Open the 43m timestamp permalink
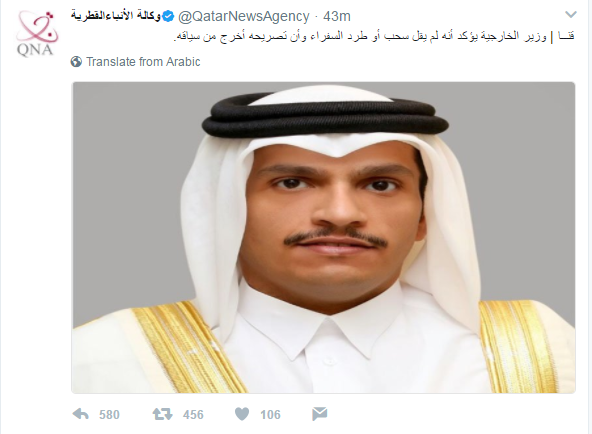 [337, 17]
